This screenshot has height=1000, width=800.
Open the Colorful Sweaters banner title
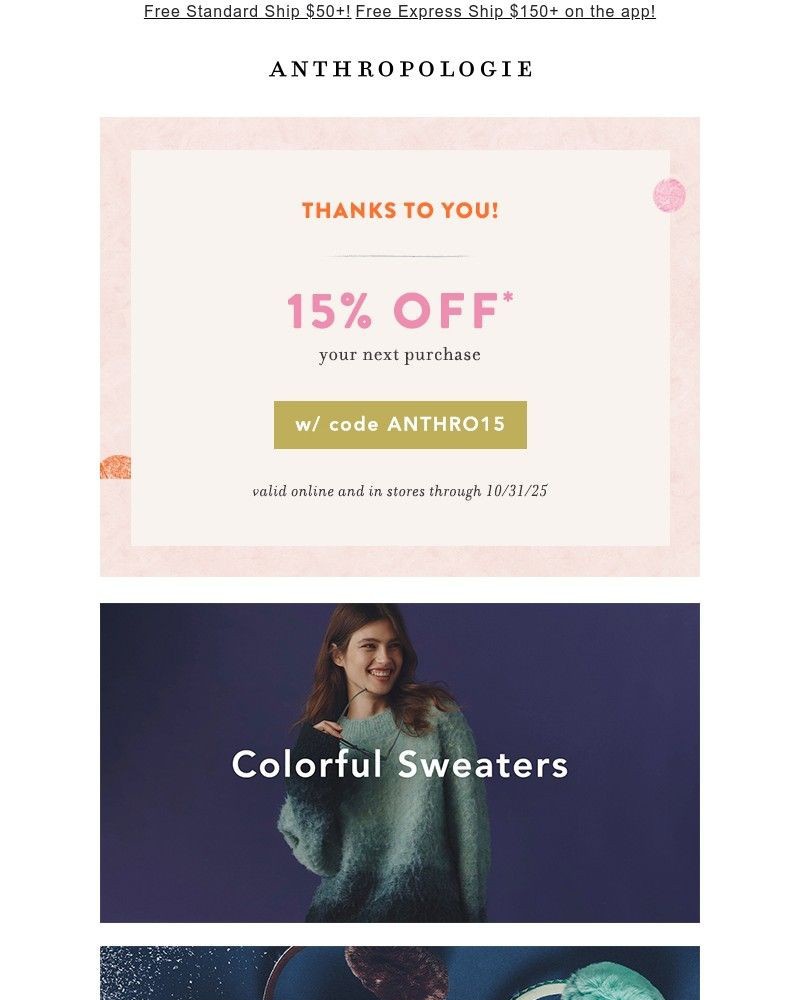pos(400,765)
